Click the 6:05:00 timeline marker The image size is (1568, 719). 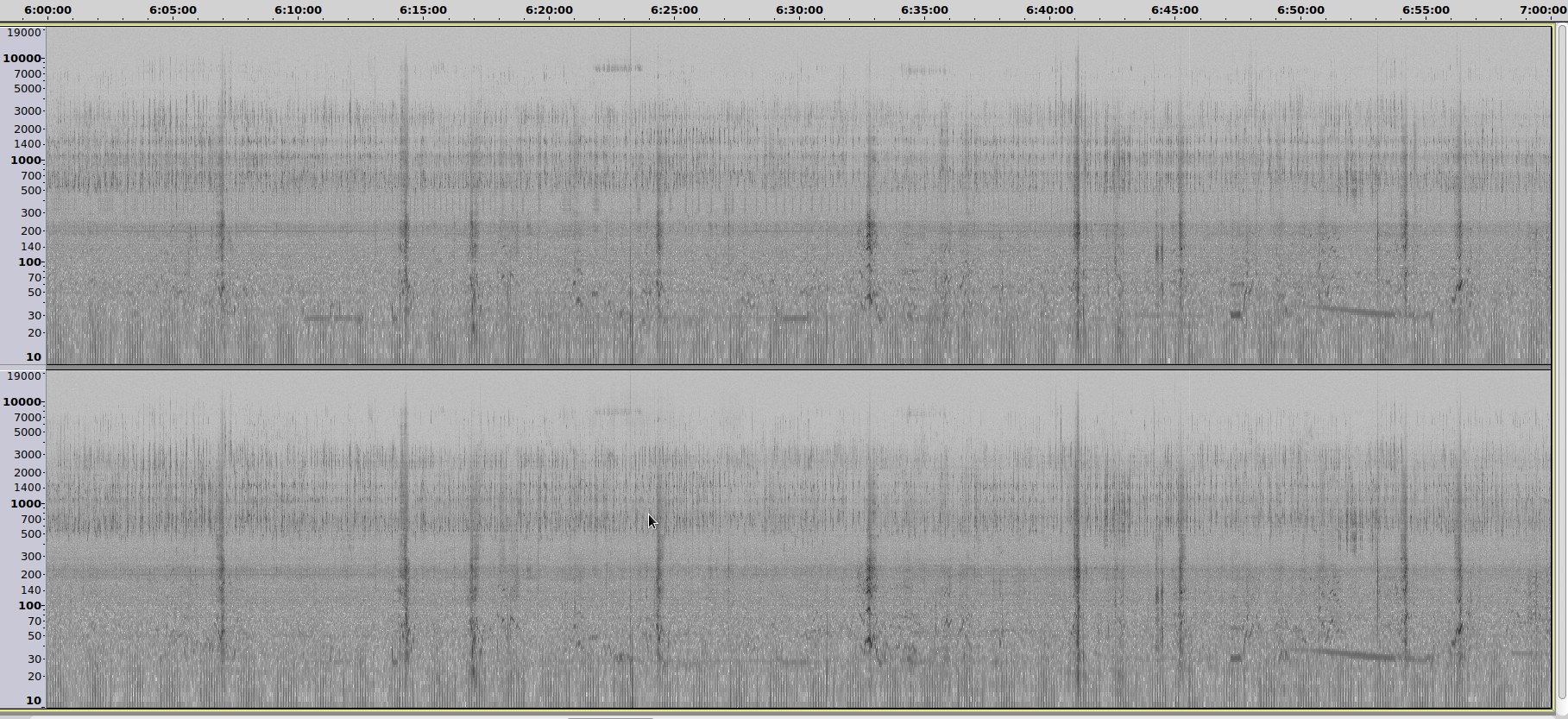(173, 10)
